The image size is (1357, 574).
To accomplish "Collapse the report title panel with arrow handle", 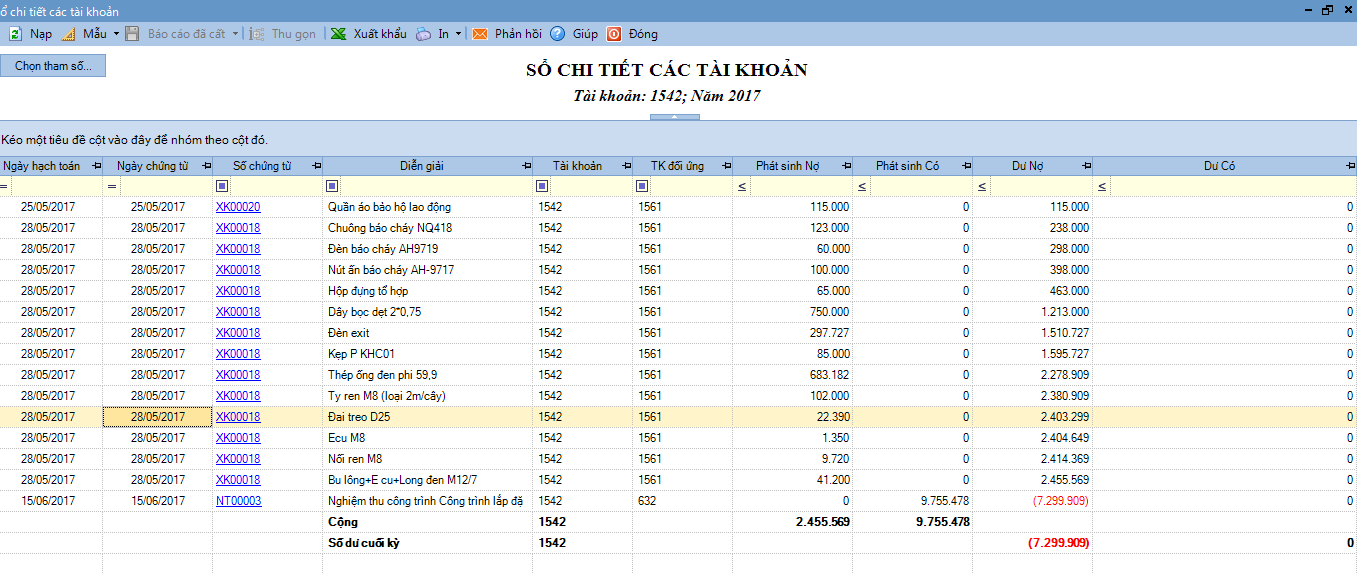I will click(x=675, y=117).
